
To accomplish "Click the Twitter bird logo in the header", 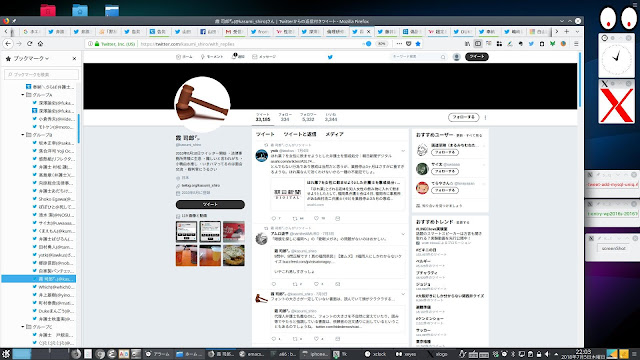I will [x=330, y=57].
